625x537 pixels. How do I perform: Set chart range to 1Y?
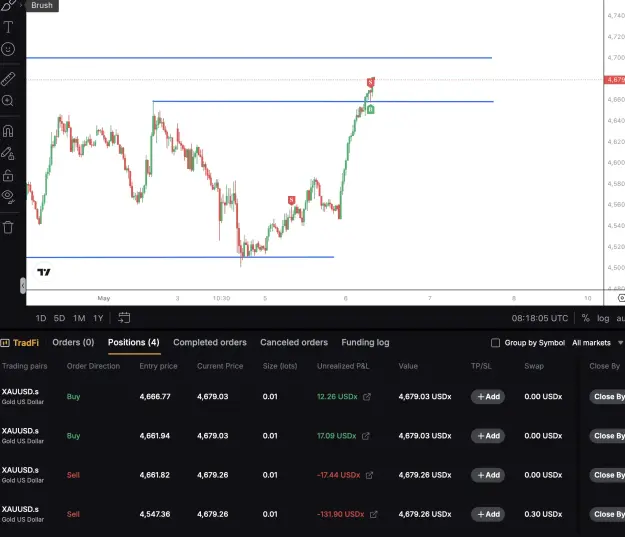tap(98, 318)
